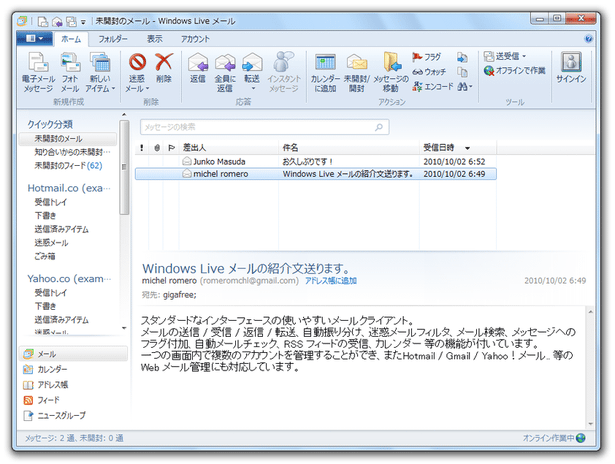Open the quick access toolbar customize arrow
The height and width of the screenshot is (464, 615).
coord(83,22)
